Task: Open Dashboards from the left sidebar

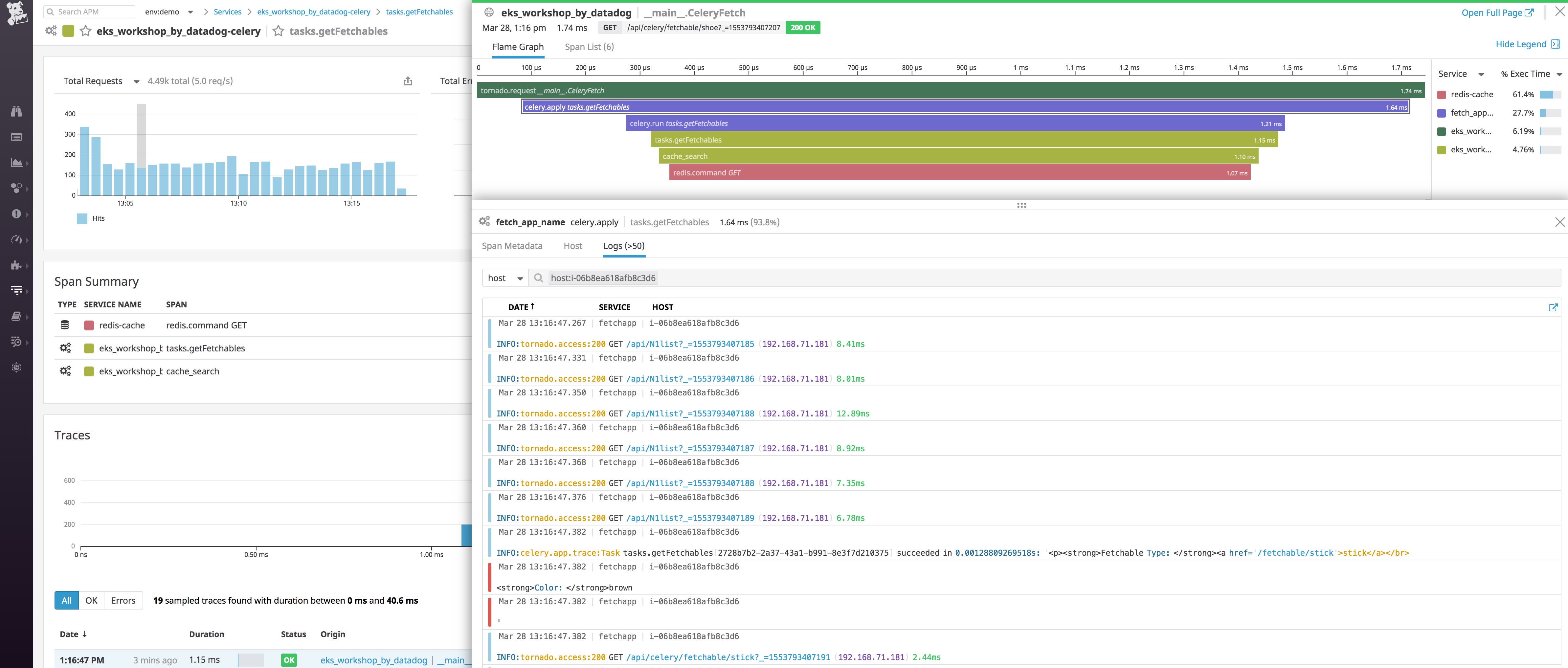Action: [x=16, y=163]
